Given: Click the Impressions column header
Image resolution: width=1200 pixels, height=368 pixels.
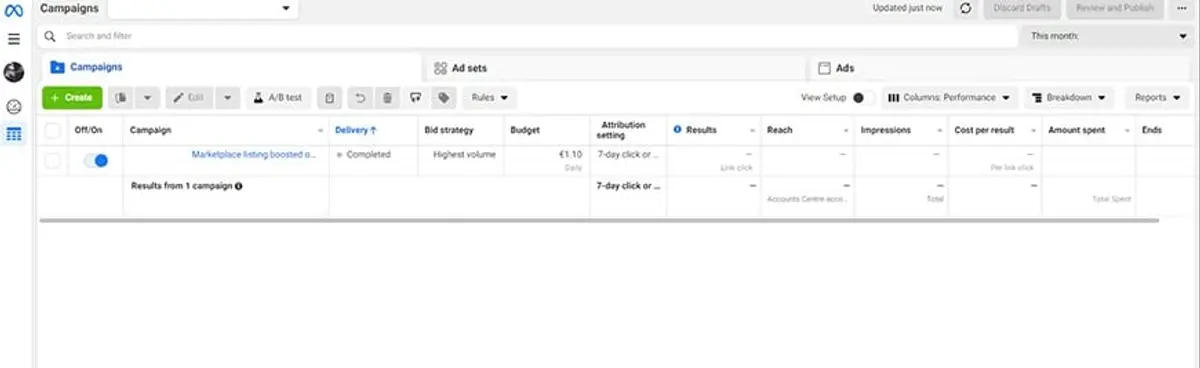Looking at the screenshot, I should tap(885, 130).
